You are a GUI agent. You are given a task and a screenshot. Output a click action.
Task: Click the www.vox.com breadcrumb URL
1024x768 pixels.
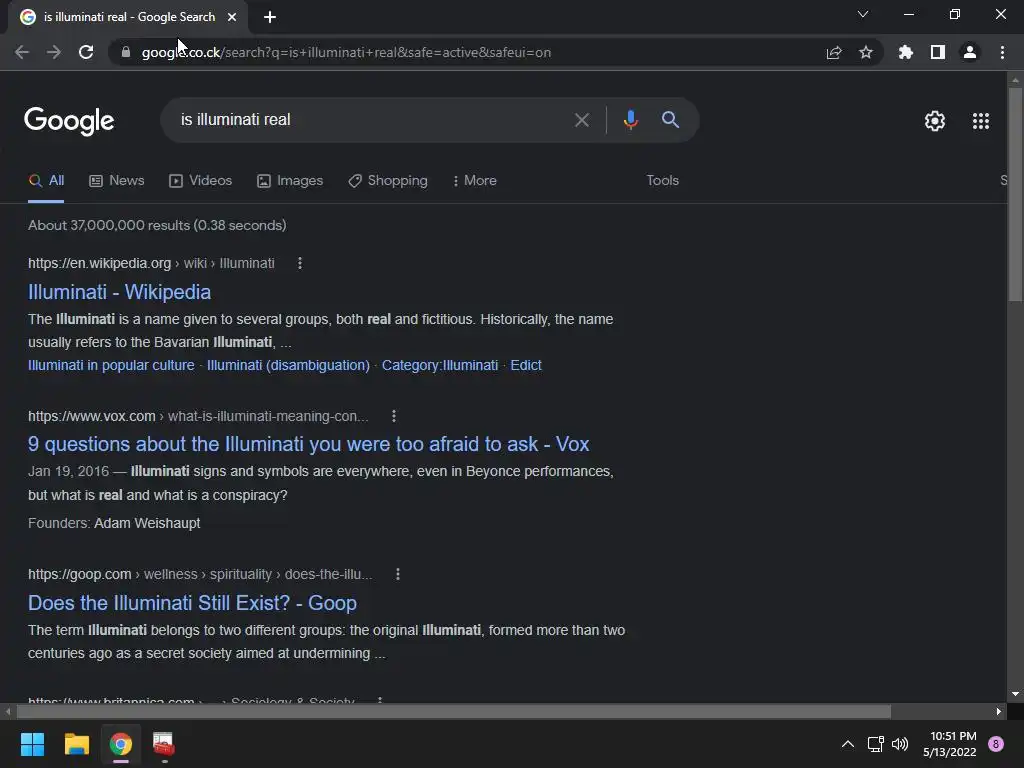[91, 416]
